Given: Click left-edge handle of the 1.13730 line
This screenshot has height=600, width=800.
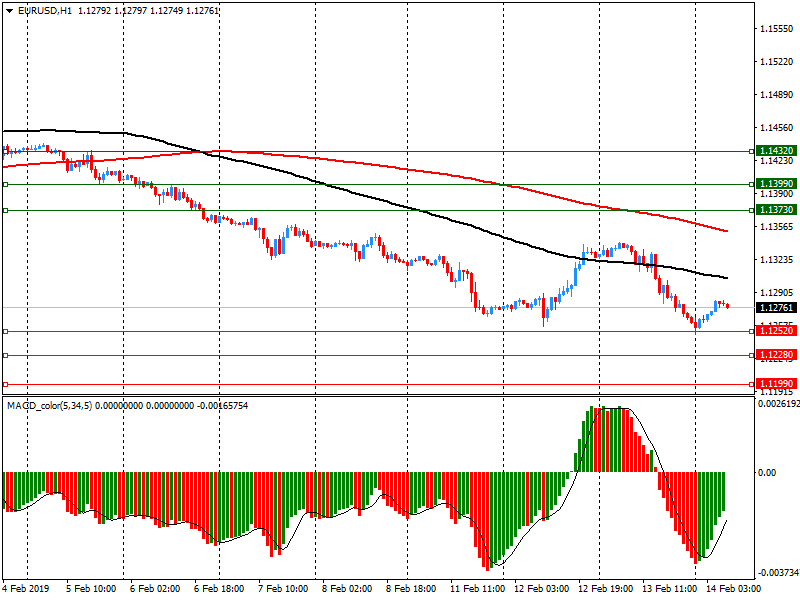Looking at the screenshot, I should [x=5, y=211].
